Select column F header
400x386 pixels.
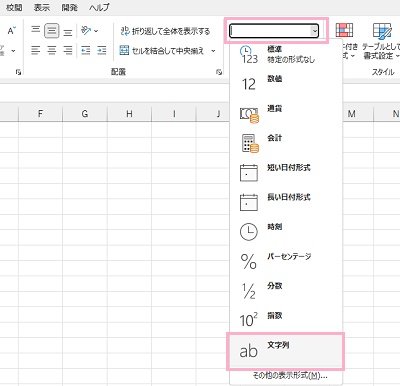(40, 114)
